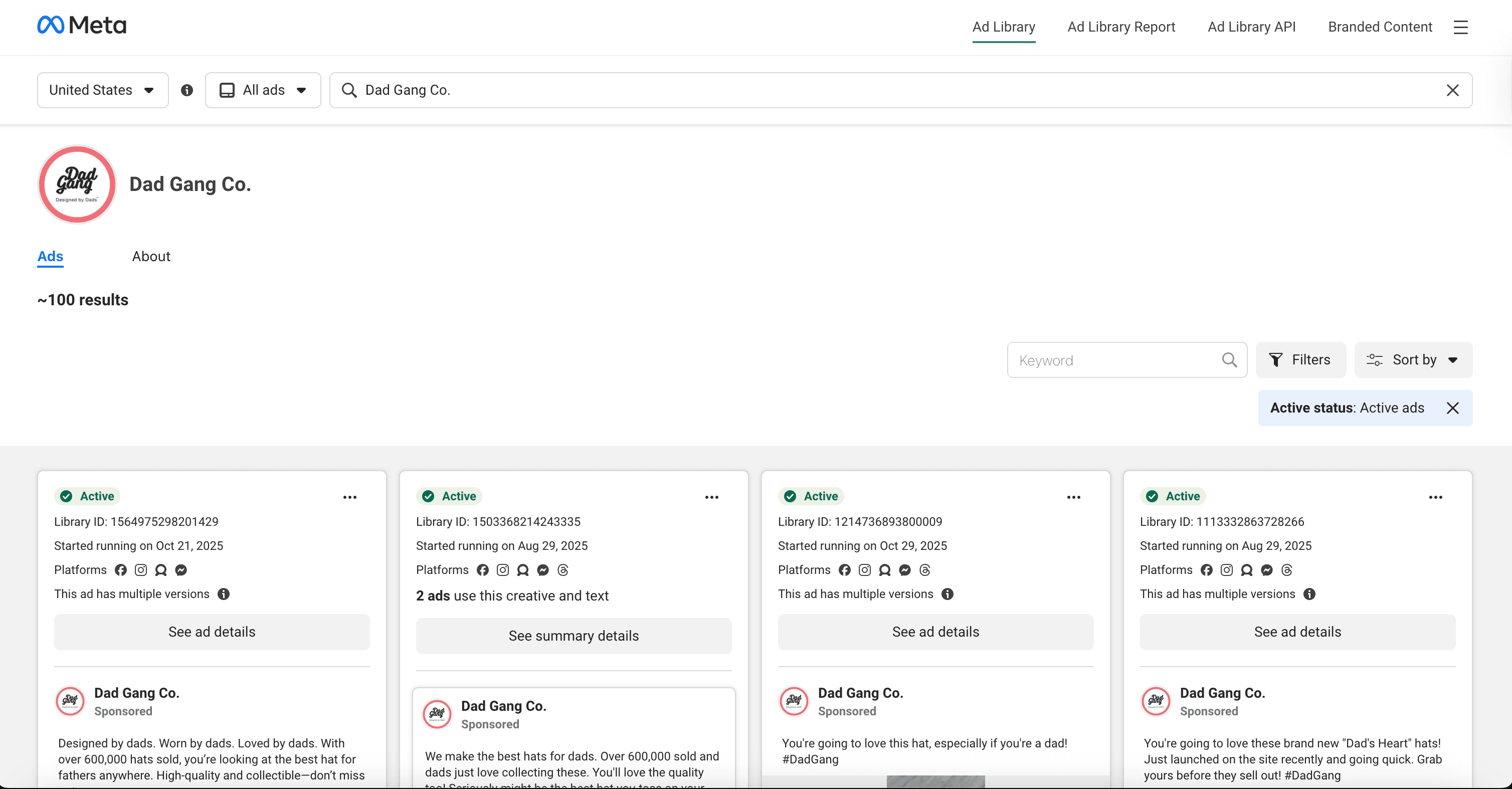The height and width of the screenshot is (789, 1512).
Task: Click the country info icon
Action: point(186,90)
